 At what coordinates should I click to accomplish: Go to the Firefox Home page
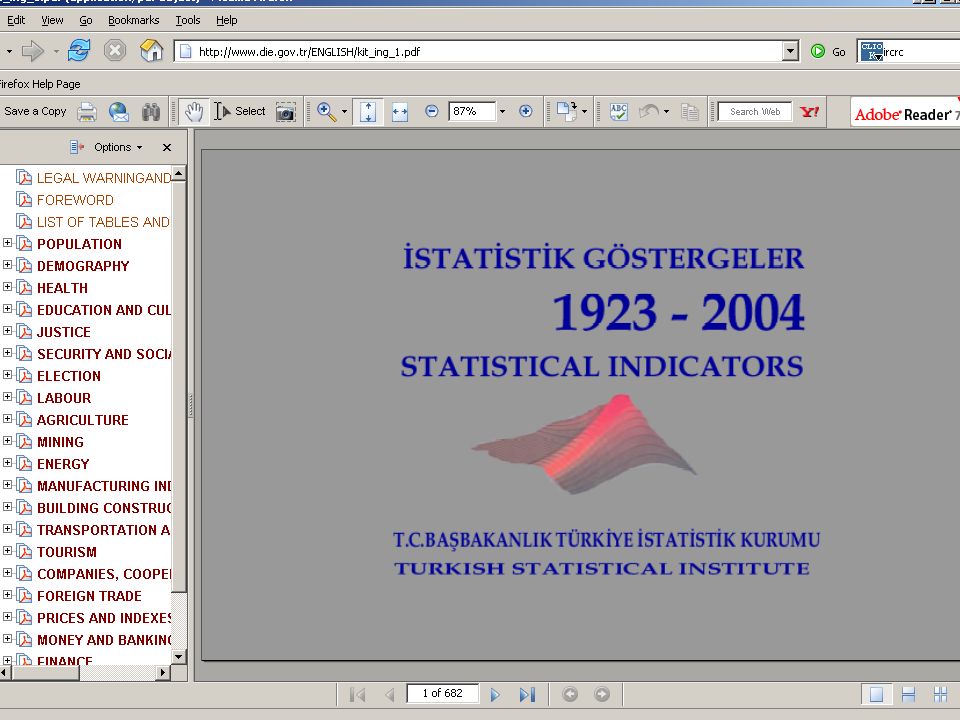[x=151, y=50]
